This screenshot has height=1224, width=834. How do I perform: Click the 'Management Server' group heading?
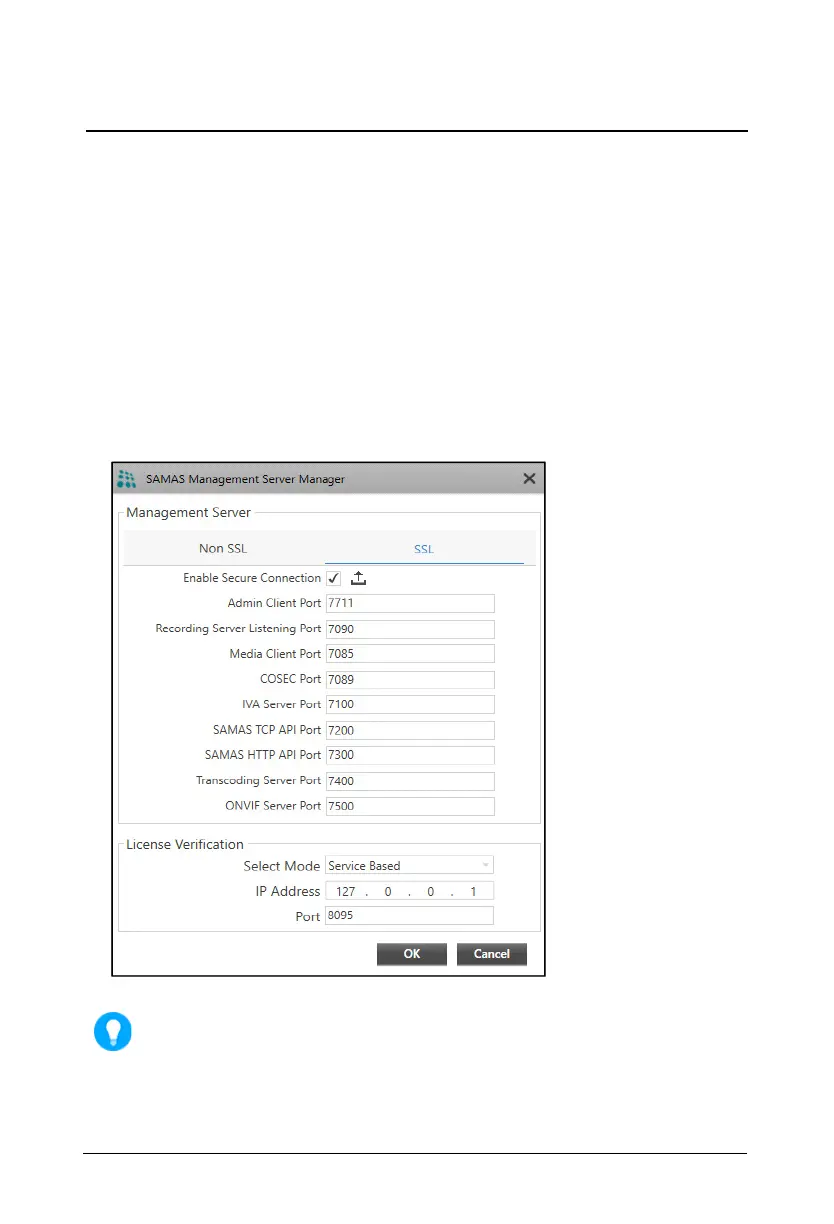(188, 513)
